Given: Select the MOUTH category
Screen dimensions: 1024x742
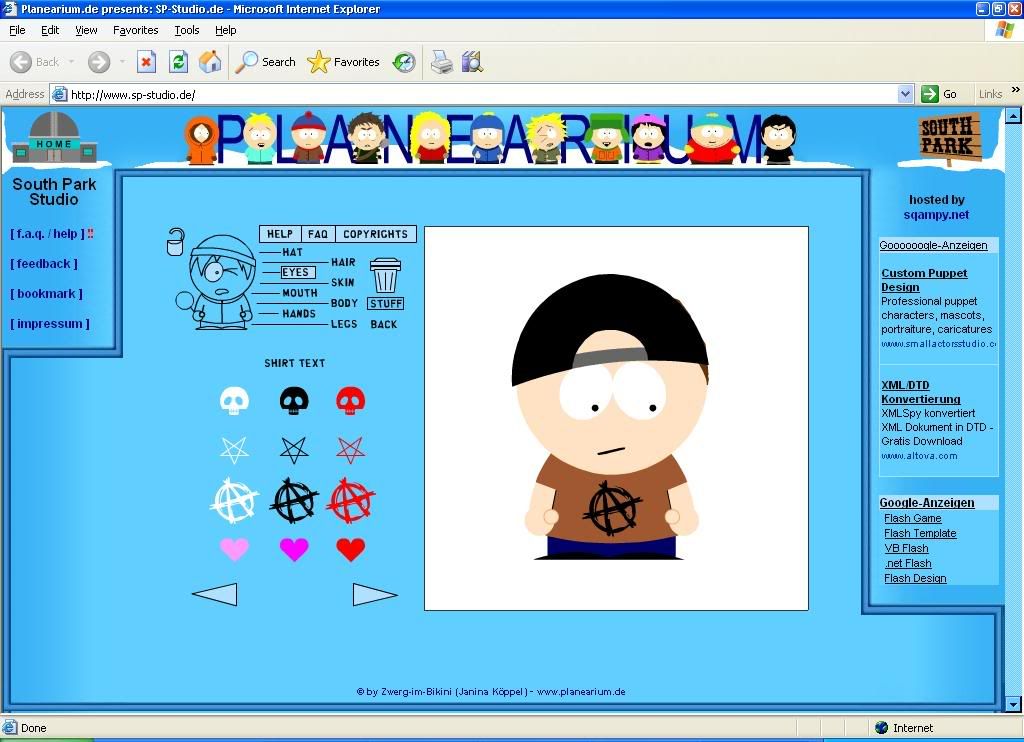Looking at the screenshot, I should 300,293.
